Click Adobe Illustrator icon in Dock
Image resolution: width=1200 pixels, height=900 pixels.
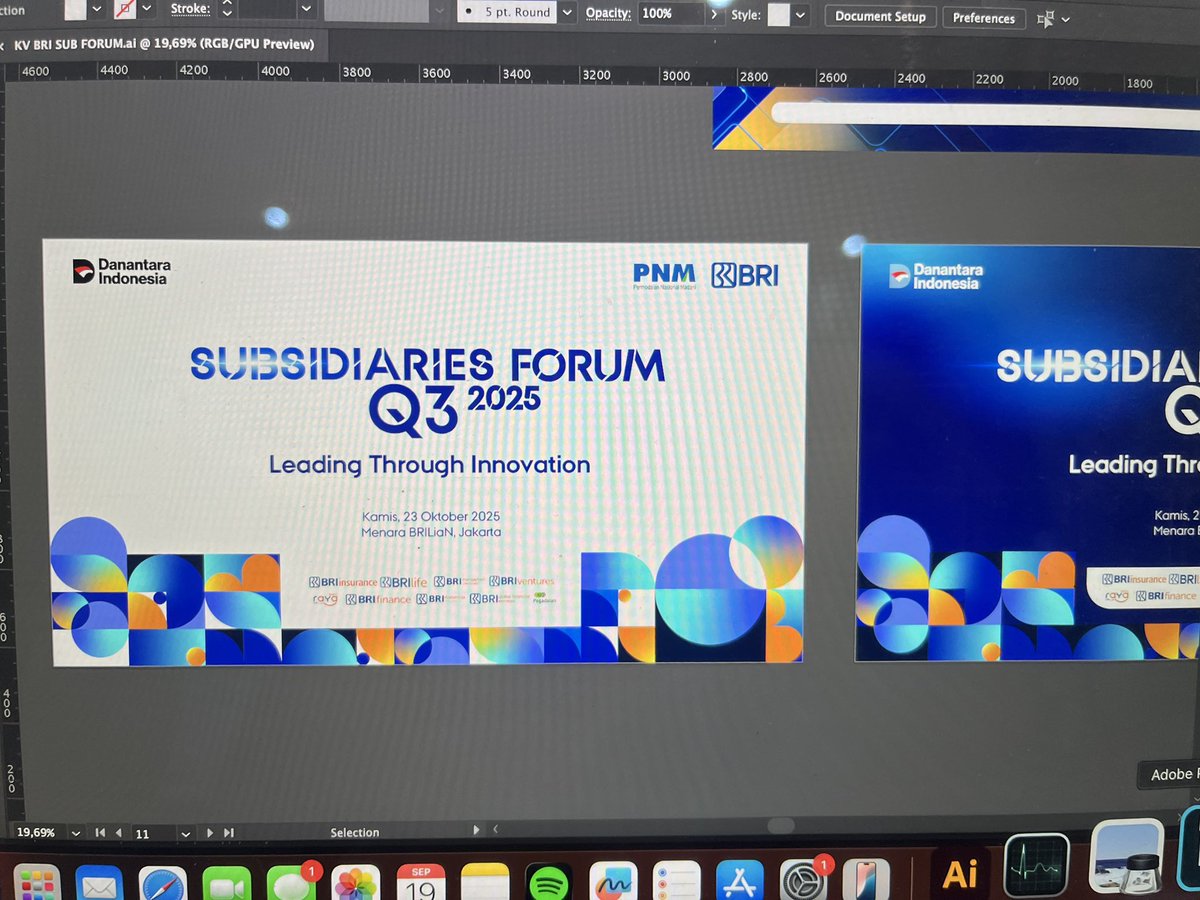tap(960, 873)
